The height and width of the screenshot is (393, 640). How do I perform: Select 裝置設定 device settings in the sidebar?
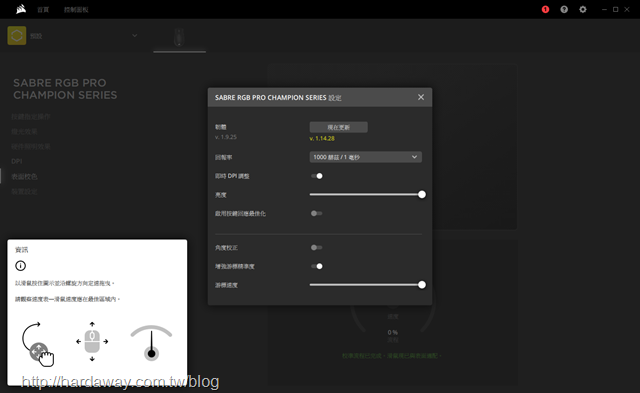(24, 191)
